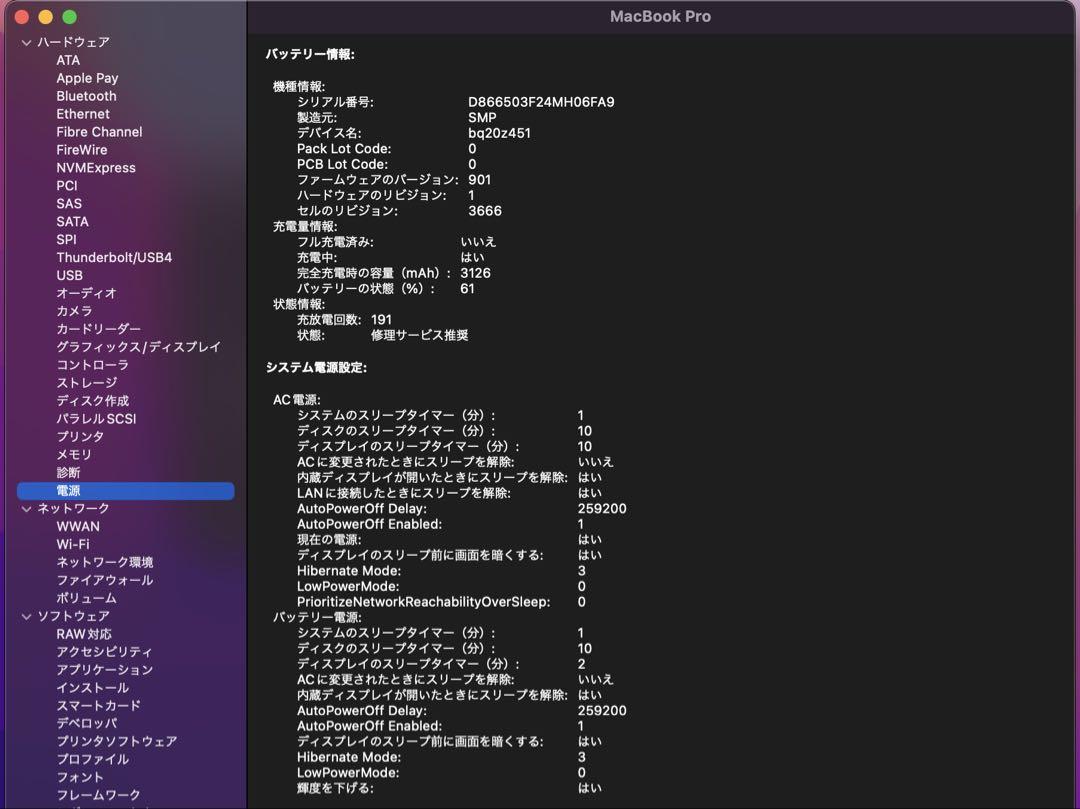The image size is (1080, 809).
Task: Click the cell revision value 3666
Action: (485, 211)
